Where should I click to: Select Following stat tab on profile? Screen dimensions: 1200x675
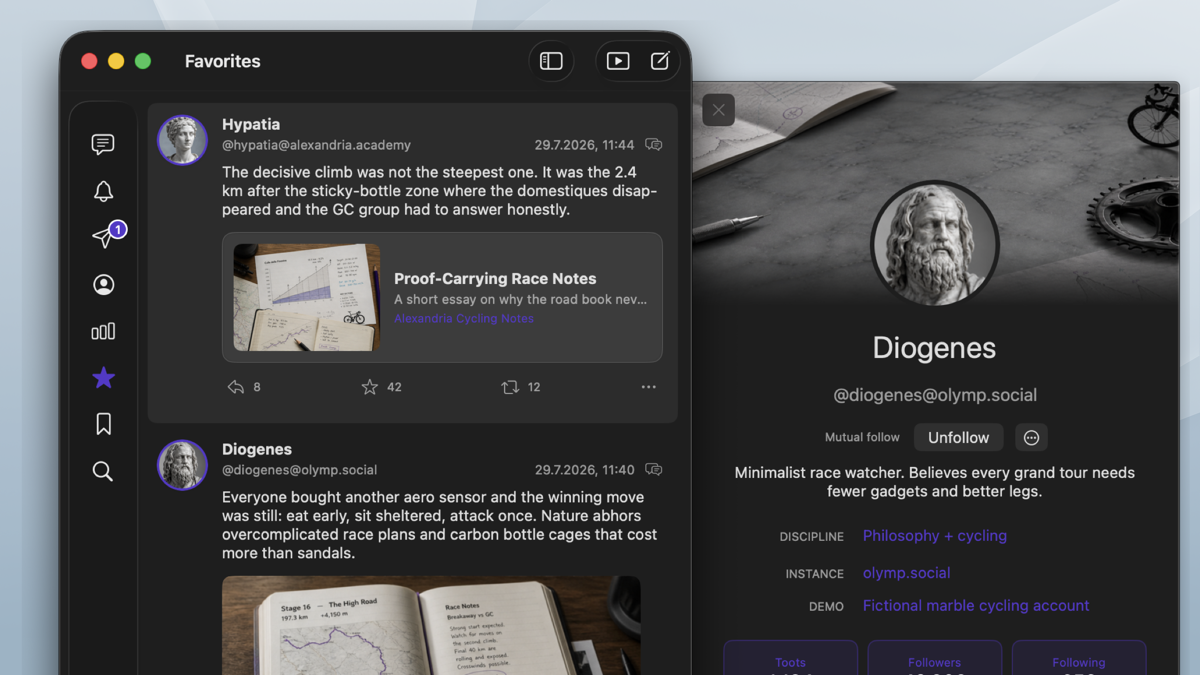[x=1079, y=658]
